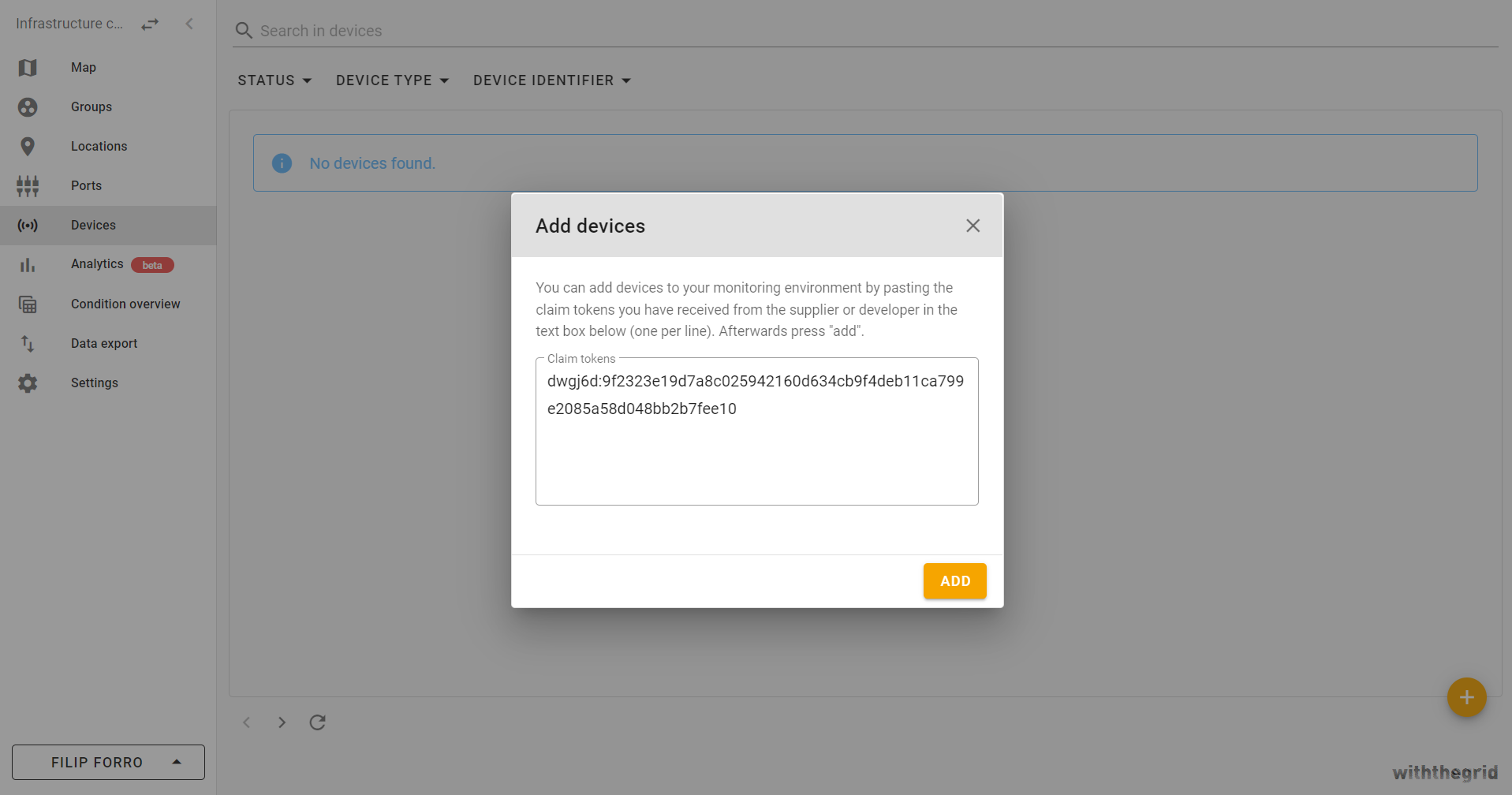
Task: Select the Devices antenna icon
Action: [28, 225]
